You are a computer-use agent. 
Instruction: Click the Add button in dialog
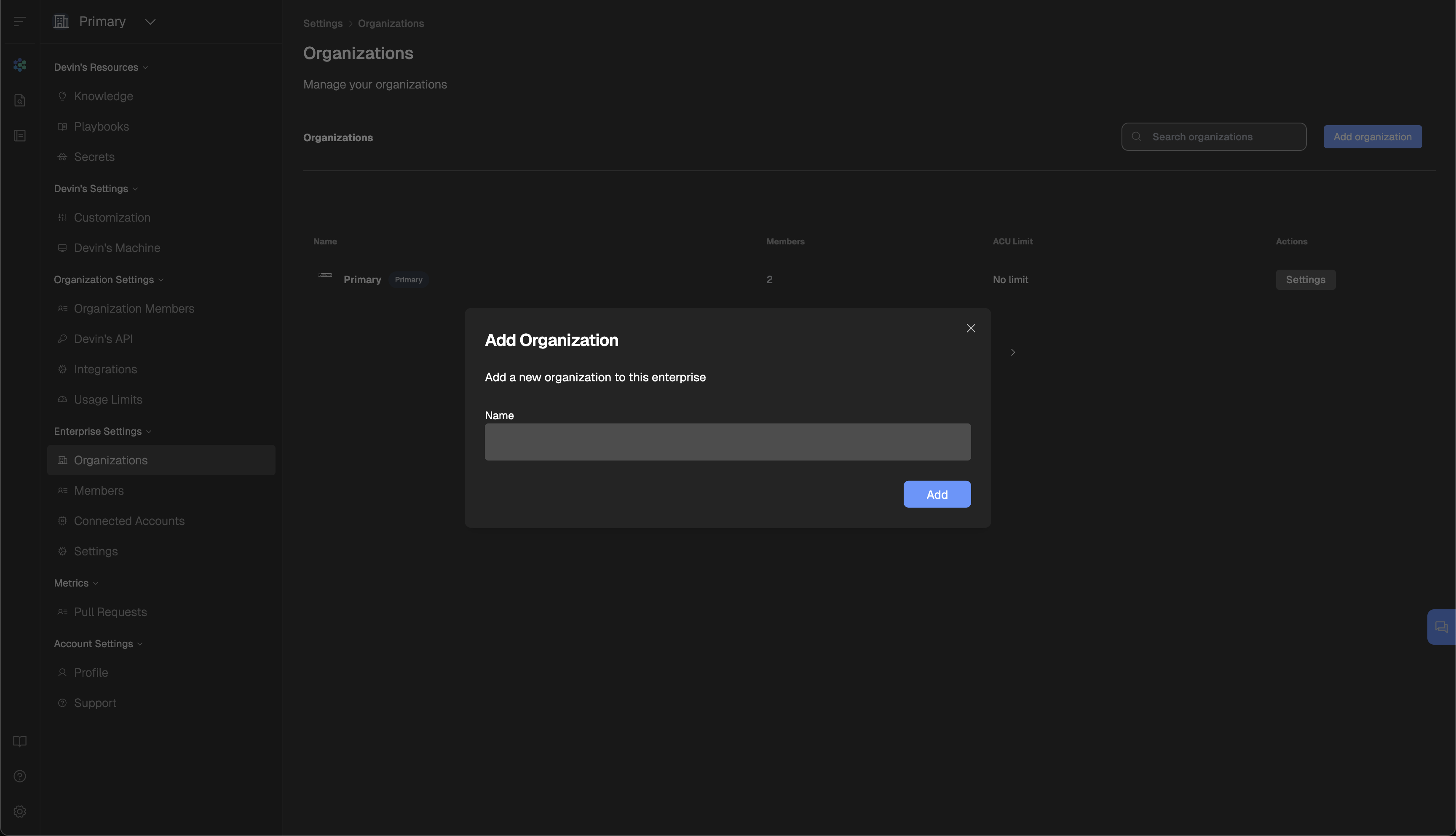[937, 494]
